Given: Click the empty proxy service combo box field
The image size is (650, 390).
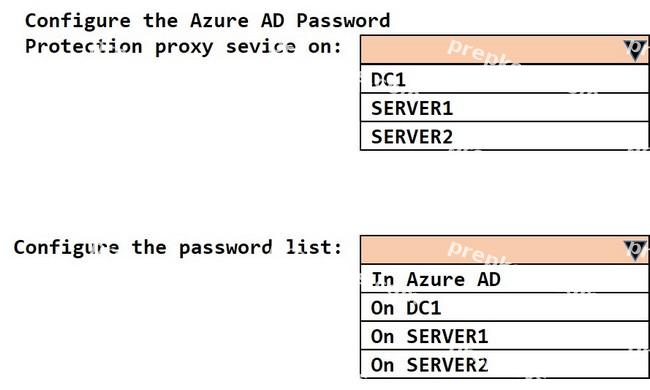Looking at the screenshot, I should coord(504,50).
